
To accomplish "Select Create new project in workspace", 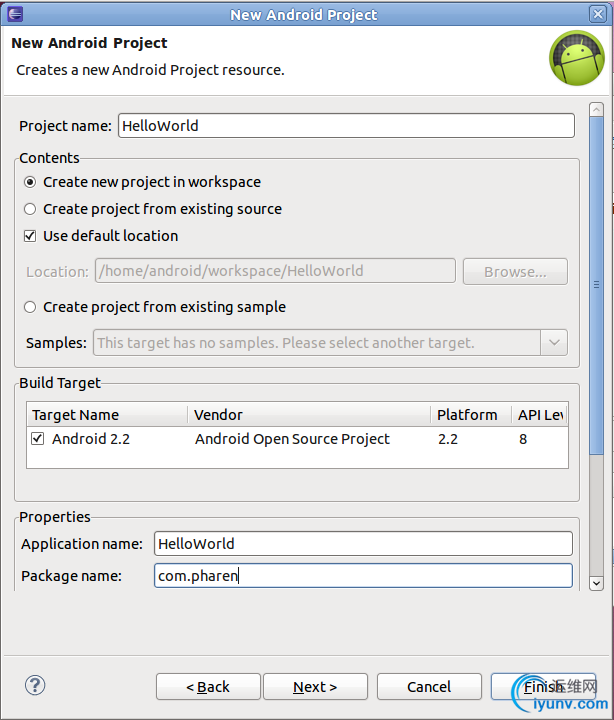I will (31, 182).
